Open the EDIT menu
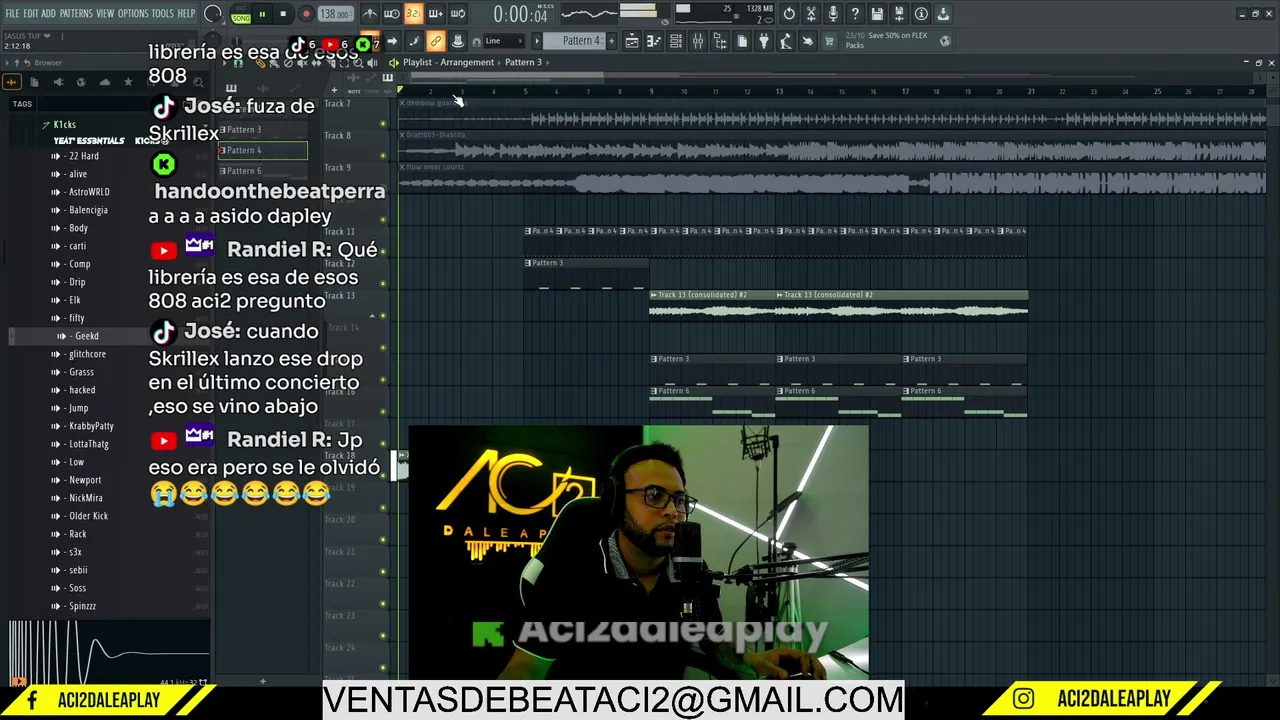This screenshot has height=720, width=1280. tap(30, 14)
